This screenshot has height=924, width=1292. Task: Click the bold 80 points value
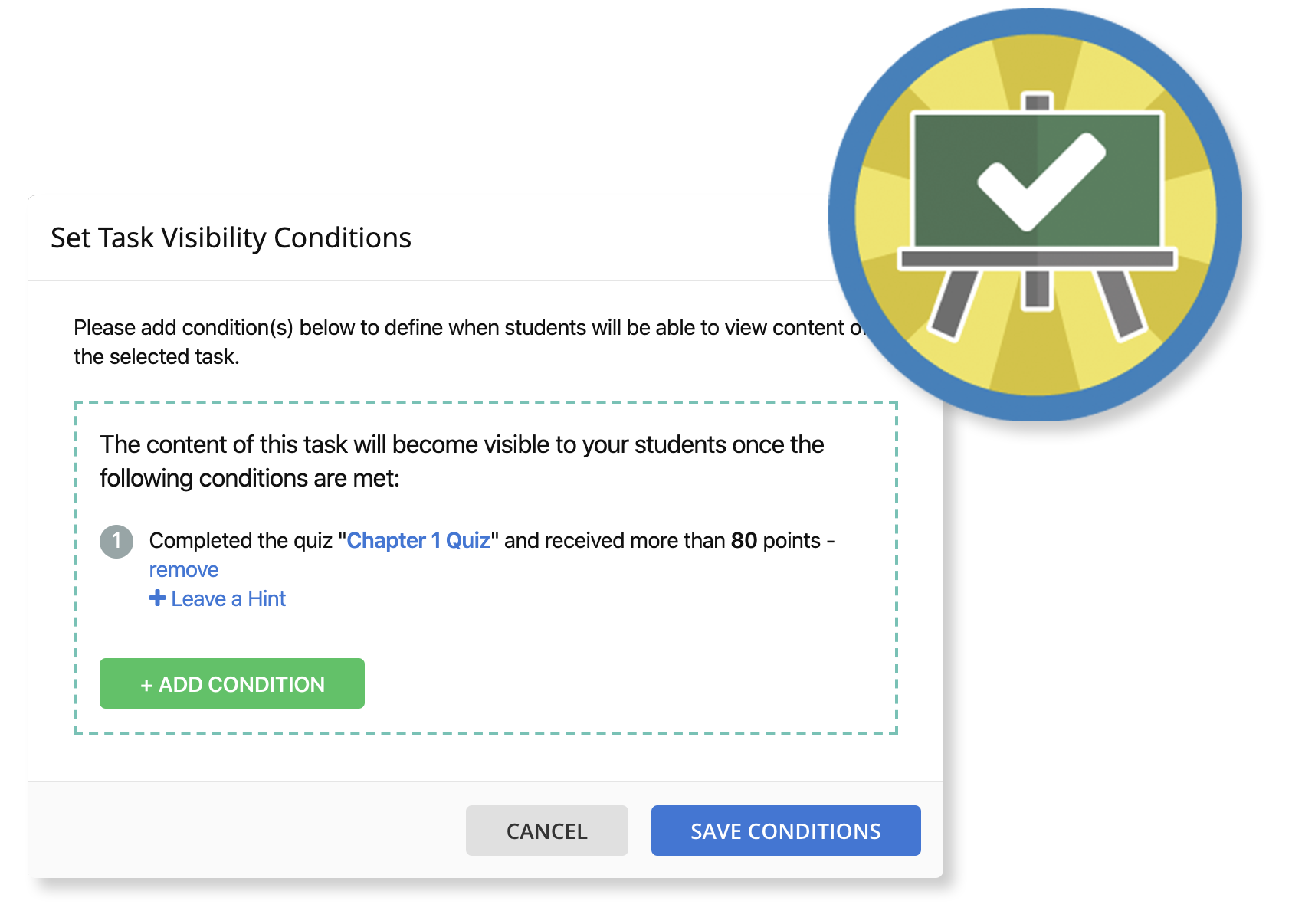743,541
